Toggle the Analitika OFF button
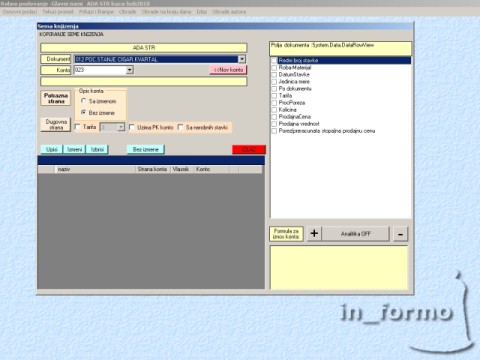The width and height of the screenshot is (480, 360). pyautogui.click(x=356, y=234)
